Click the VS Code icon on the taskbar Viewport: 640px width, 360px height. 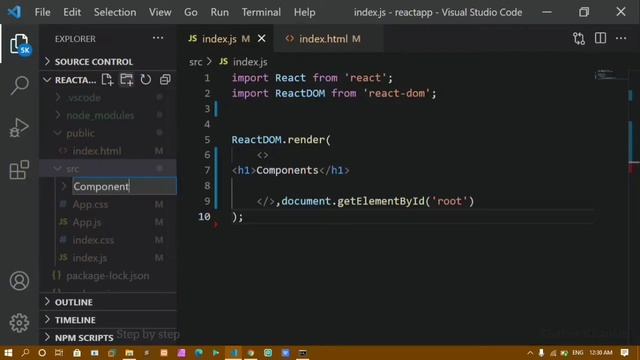click(233, 353)
